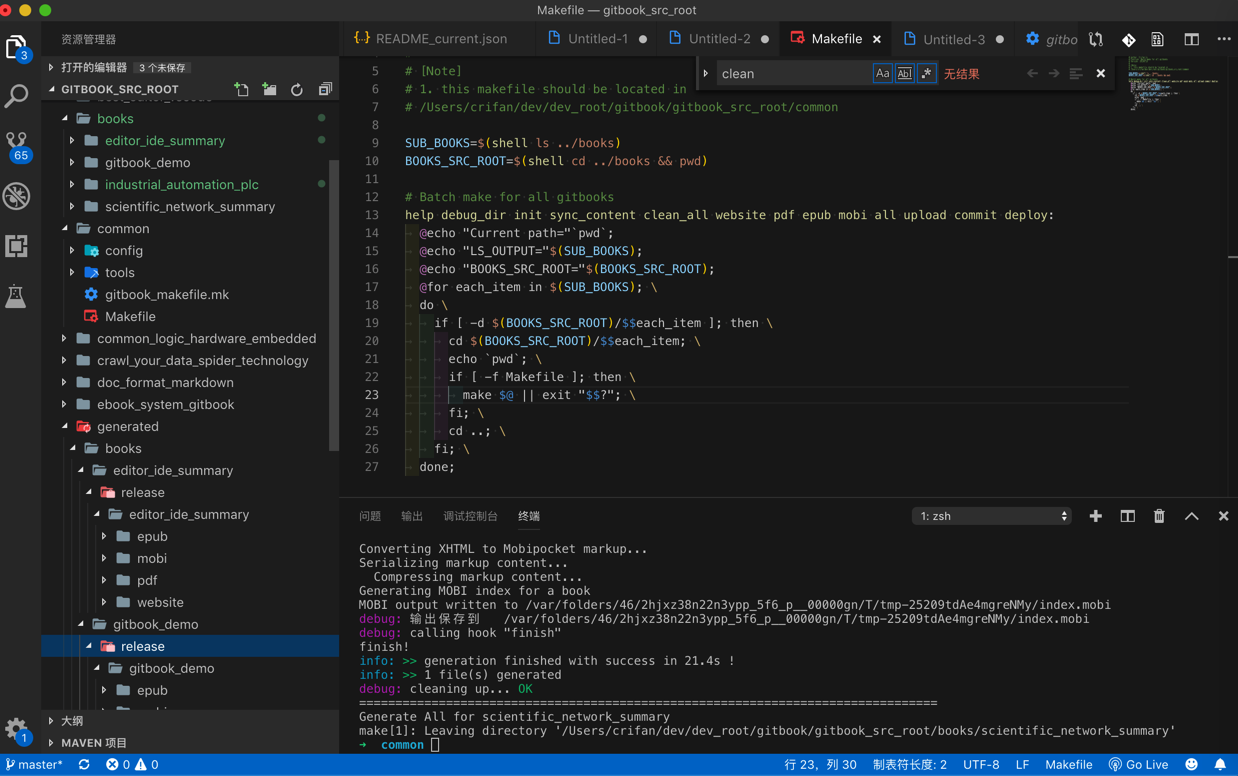
Task: Open the Search view in activity bar
Action: (17, 96)
